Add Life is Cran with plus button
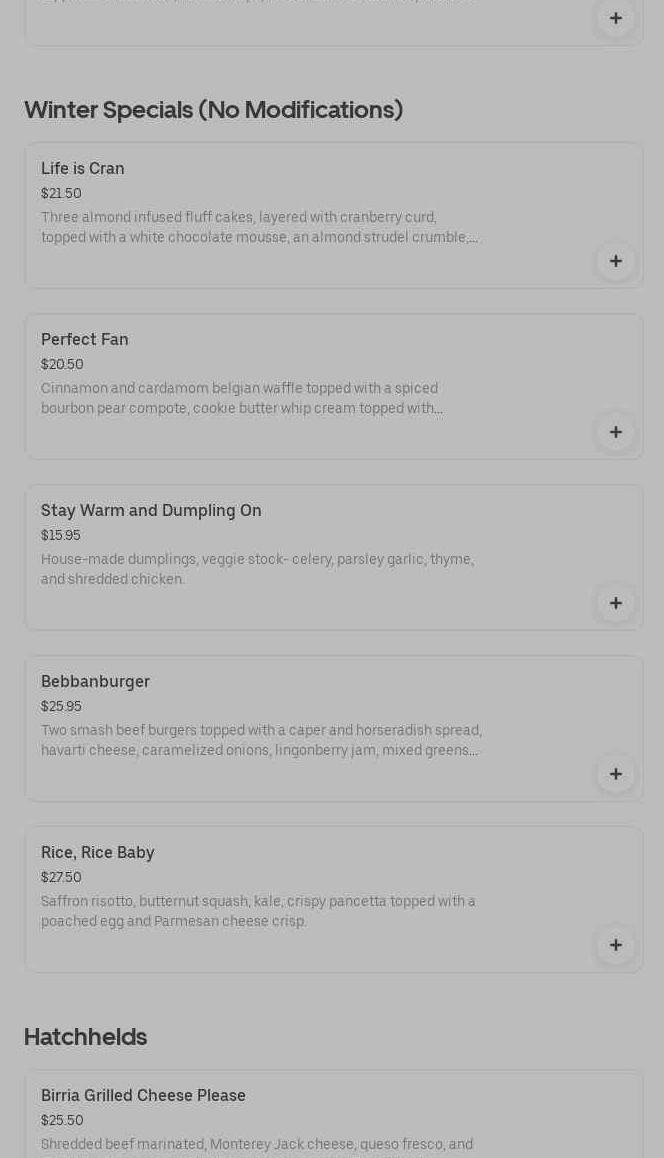664x1158 pixels. pos(616,261)
